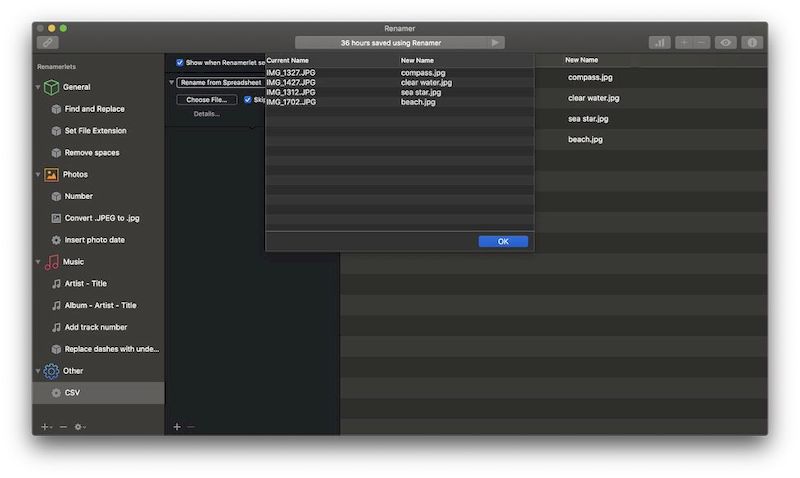Image resolution: width=800 pixels, height=478 pixels.
Task: Open the gear actions menu in sidebar footer
Action: [80, 427]
